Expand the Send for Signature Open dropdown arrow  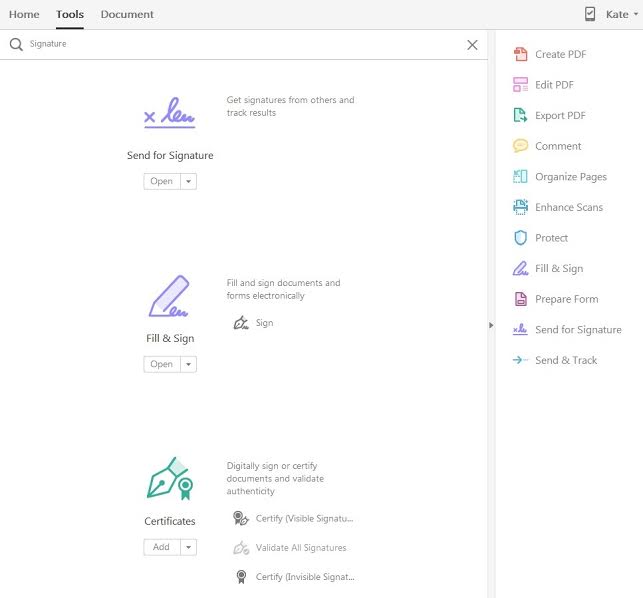coord(189,181)
